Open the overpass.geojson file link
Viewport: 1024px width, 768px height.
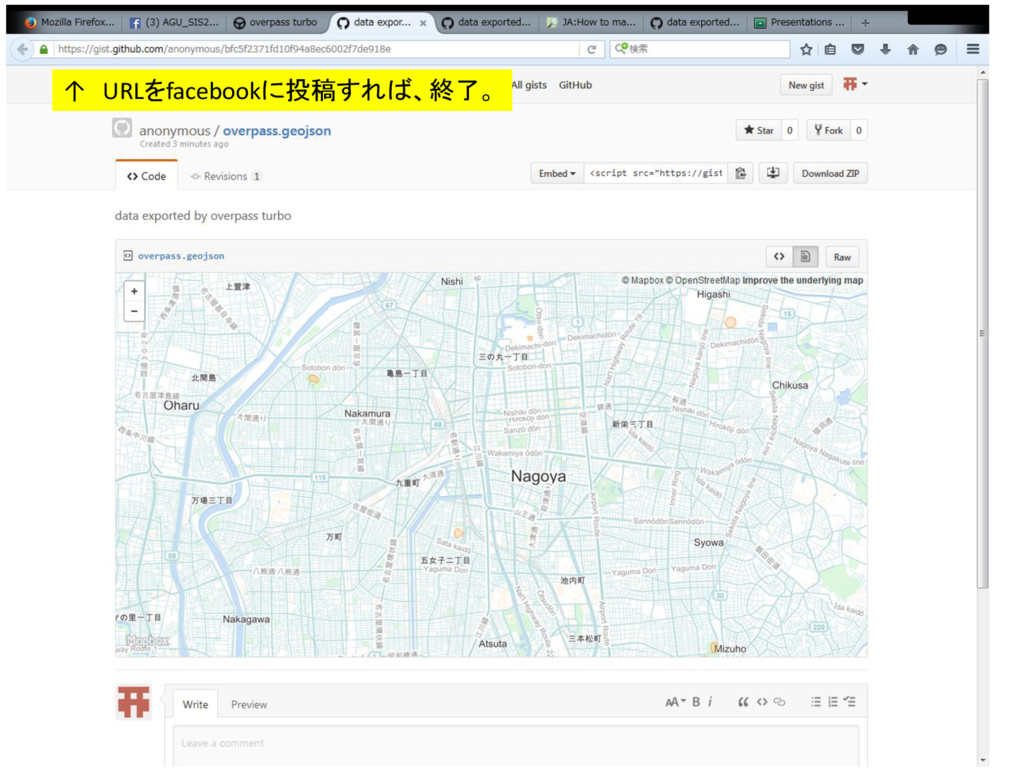coord(181,256)
